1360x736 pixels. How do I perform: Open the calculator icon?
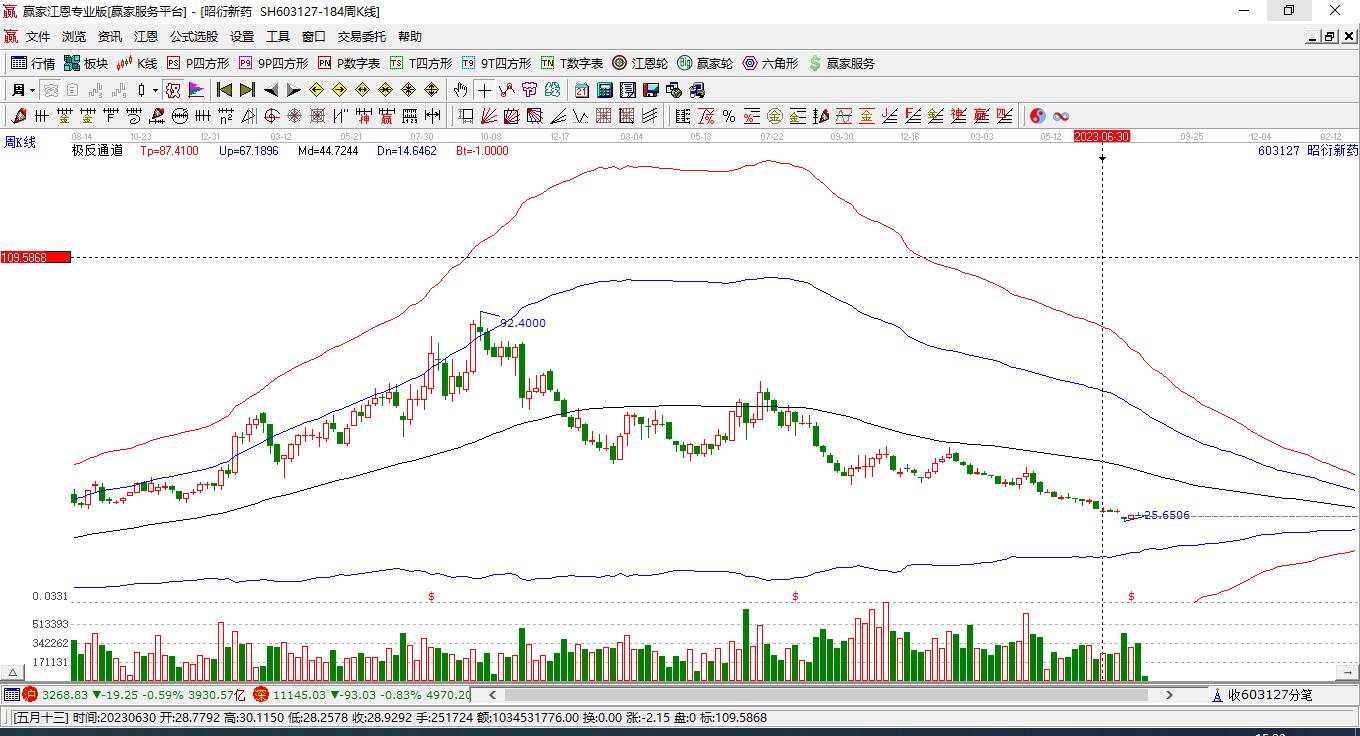point(605,90)
